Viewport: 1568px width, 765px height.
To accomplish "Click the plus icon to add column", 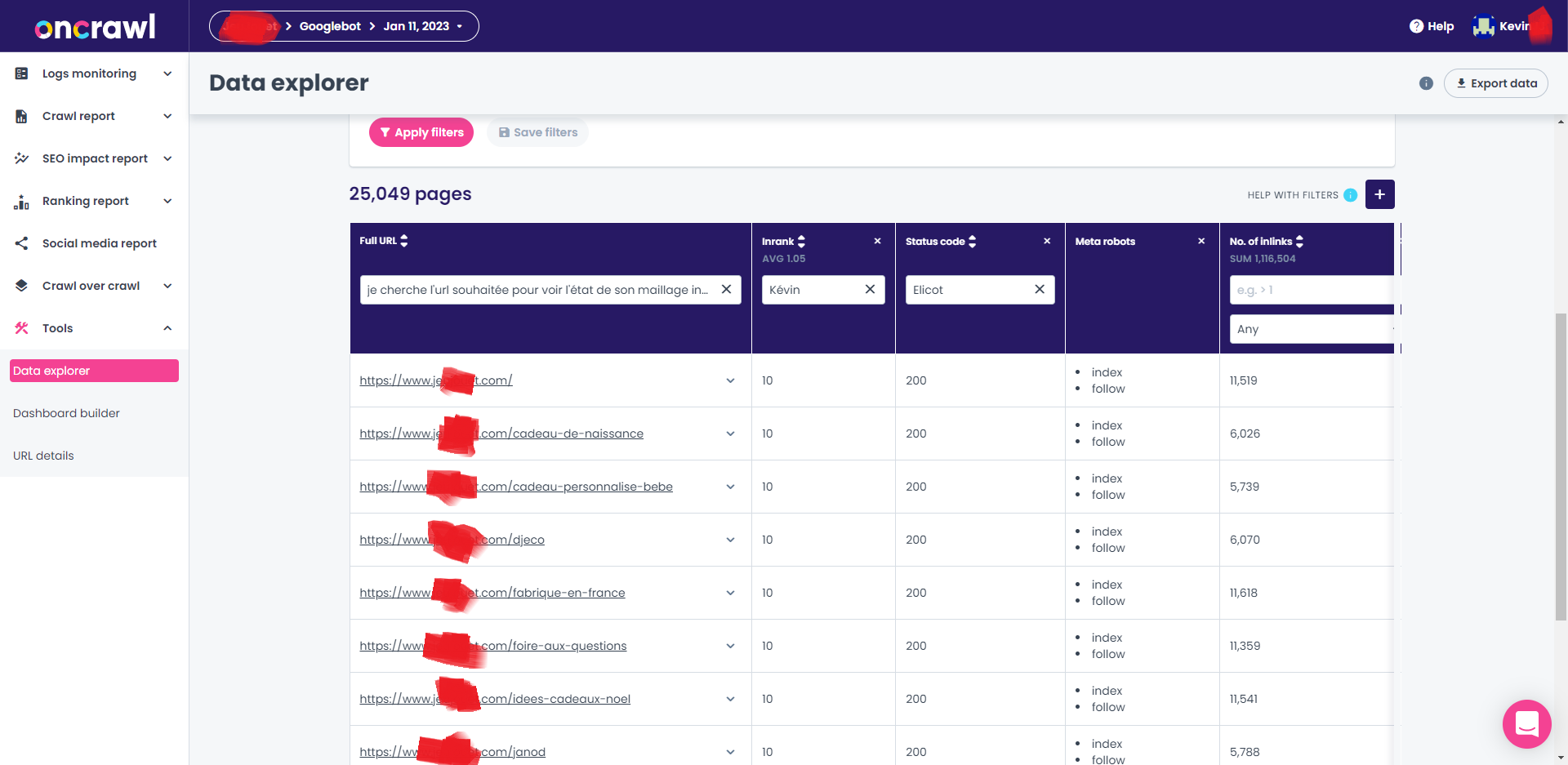I will (x=1379, y=194).
